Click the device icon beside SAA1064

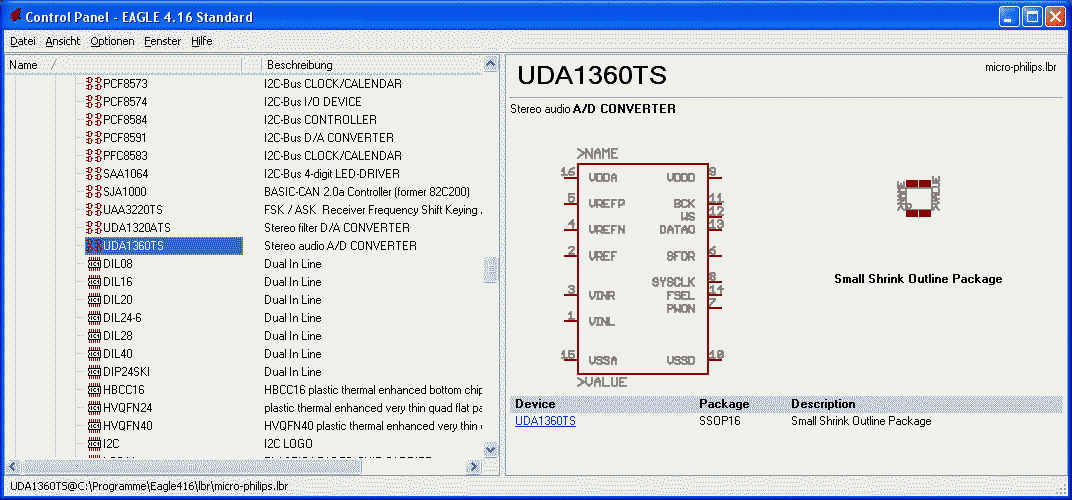(94, 174)
